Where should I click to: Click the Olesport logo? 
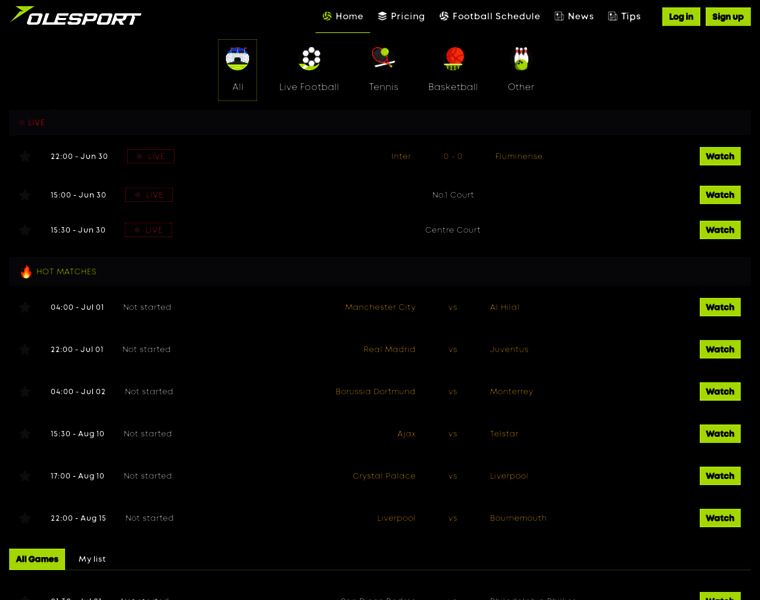point(76,16)
